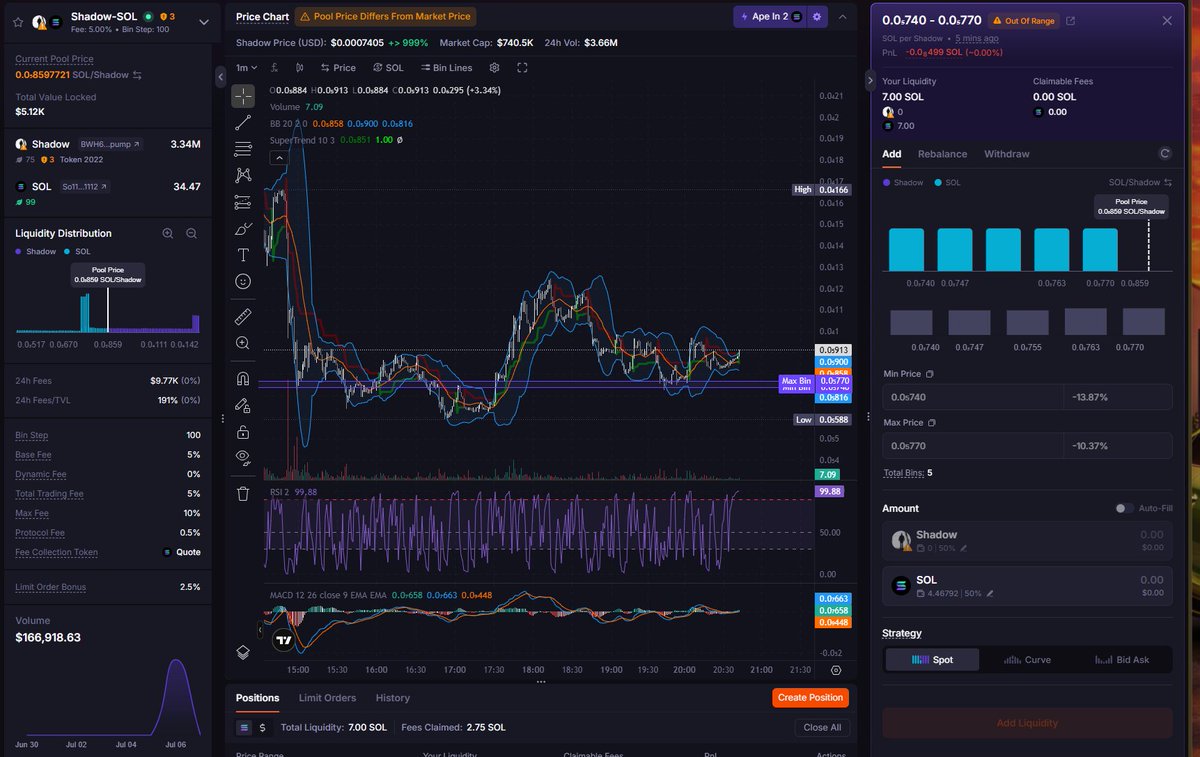The image size is (1200, 757).
Task: Collapse the left pool info sidebar
Action: pyautogui.click(x=222, y=76)
